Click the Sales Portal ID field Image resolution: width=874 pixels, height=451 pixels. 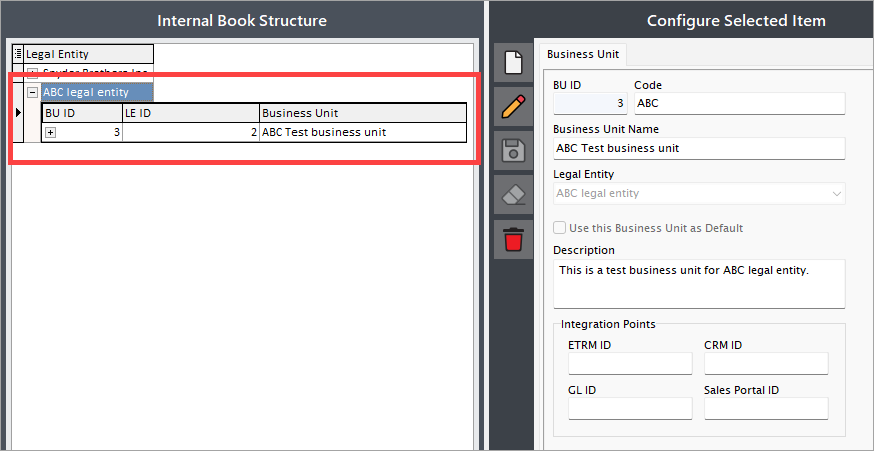pos(766,409)
